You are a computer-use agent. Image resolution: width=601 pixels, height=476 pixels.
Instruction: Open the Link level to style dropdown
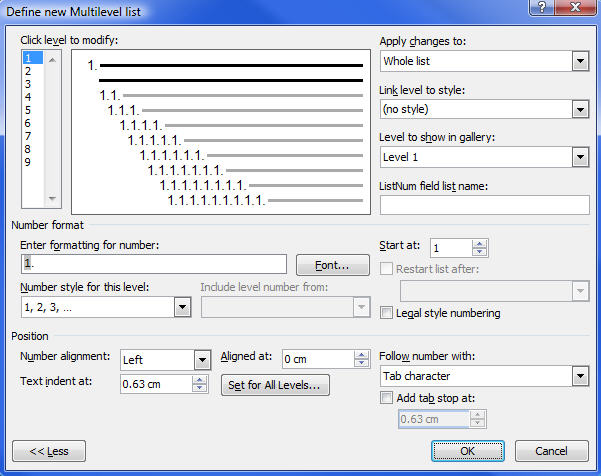pos(580,109)
